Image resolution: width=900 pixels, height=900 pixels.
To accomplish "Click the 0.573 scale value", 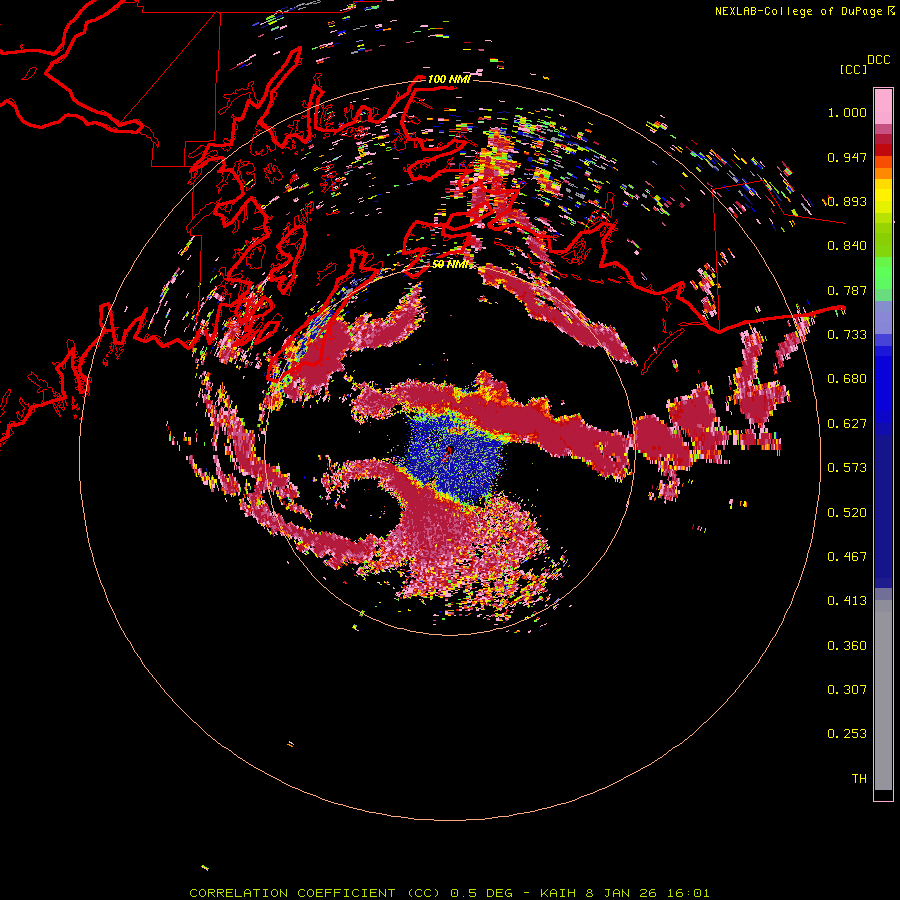I will click(847, 468).
